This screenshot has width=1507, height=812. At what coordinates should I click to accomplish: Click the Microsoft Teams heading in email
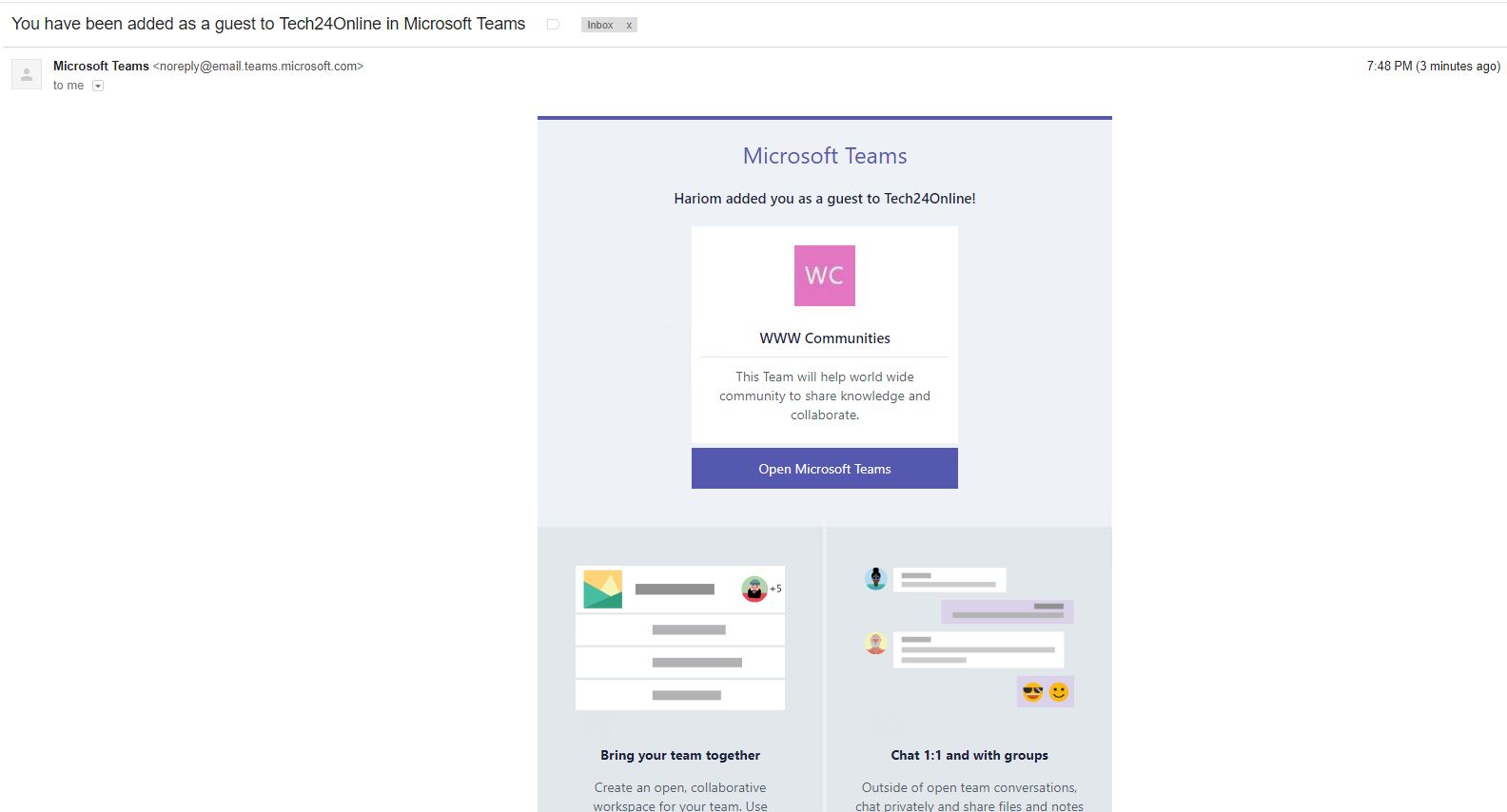[x=824, y=156]
